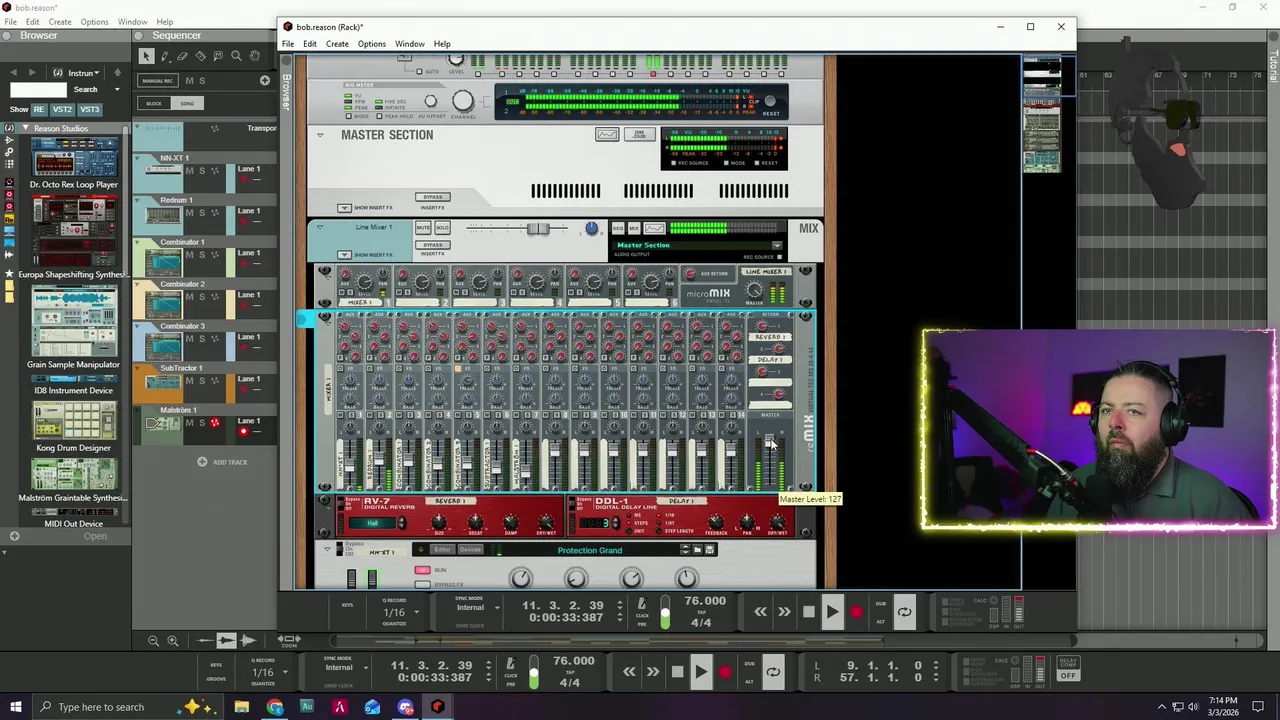Screen dimensions: 1280x720
Task: Click Stop in the Rack window transport
Action: point(808,612)
